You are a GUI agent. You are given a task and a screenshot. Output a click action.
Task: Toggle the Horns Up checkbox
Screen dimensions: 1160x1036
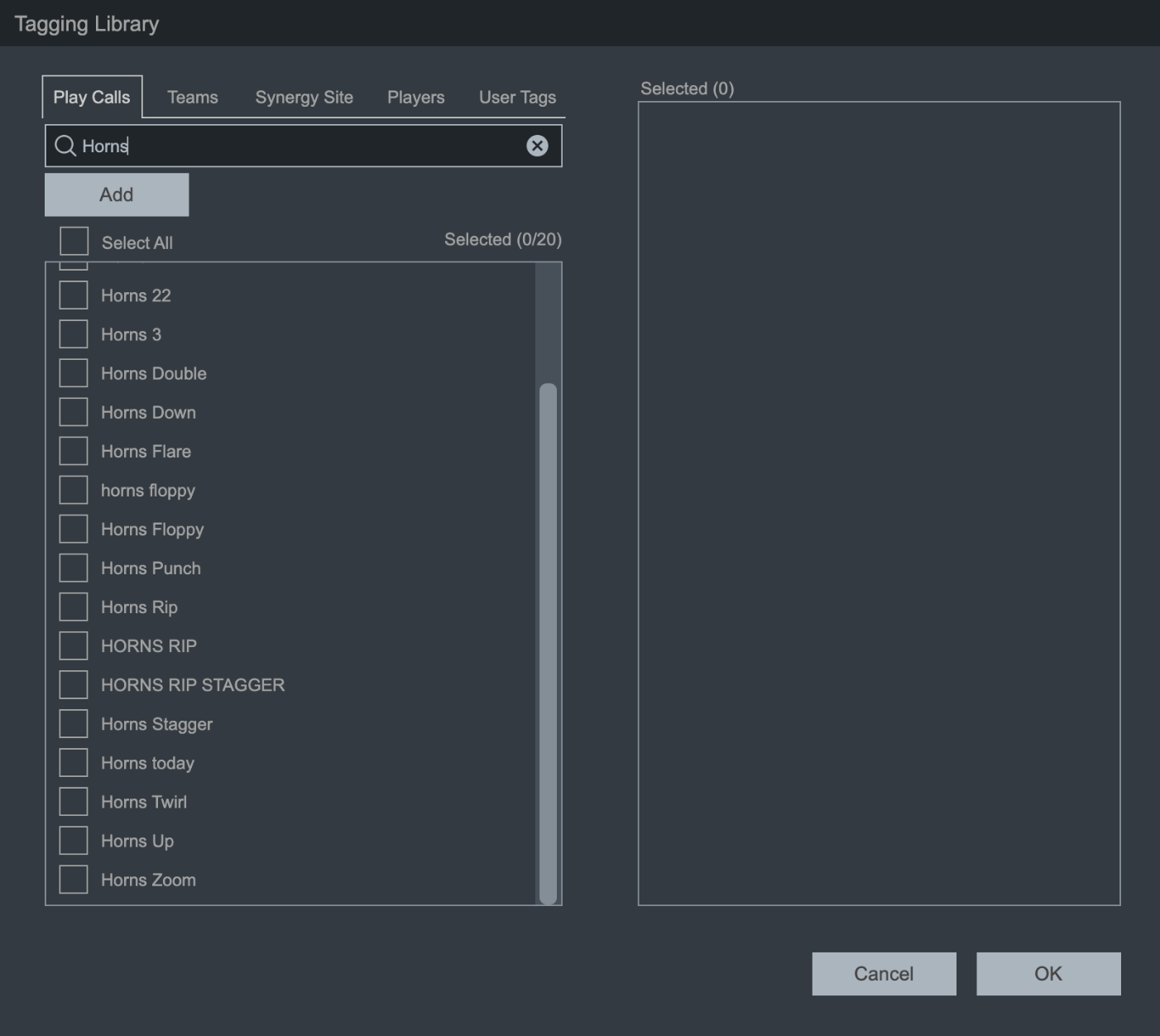tap(74, 840)
